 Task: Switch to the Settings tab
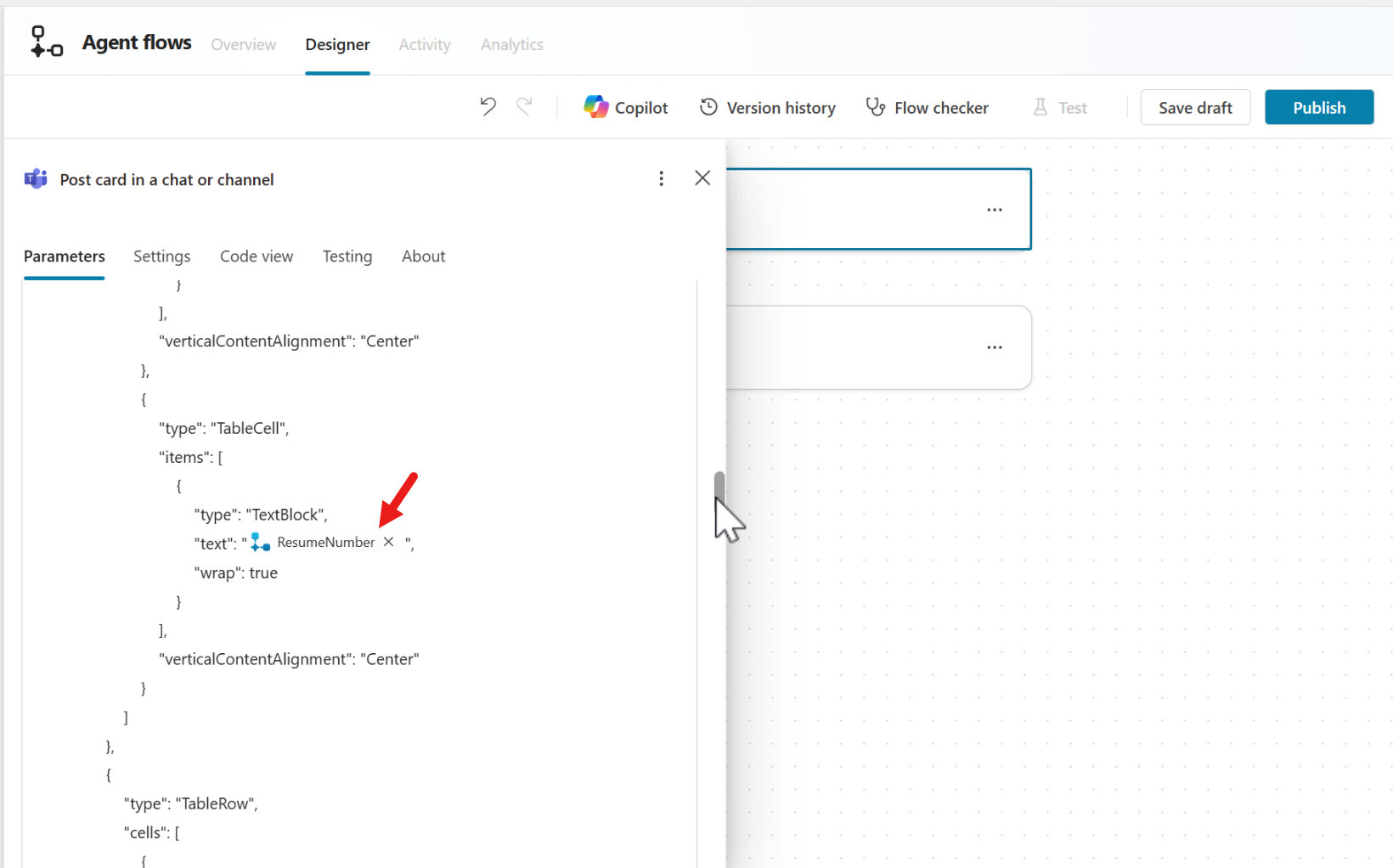tap(161, 256)
